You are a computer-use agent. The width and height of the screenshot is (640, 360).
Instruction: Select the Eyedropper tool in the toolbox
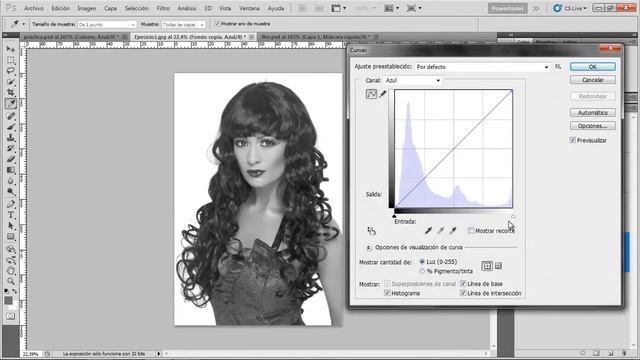pos(11,104)
